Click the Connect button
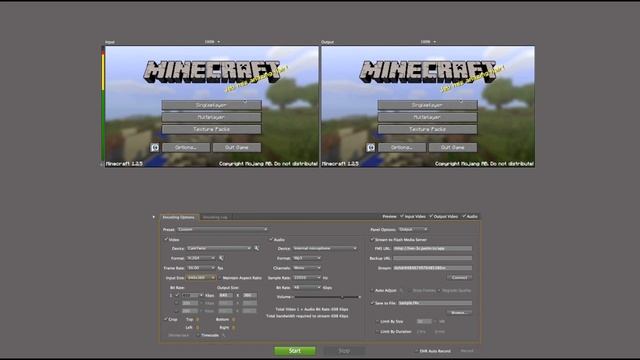Image resolution: width=640 pixels, height=360 pixels. pyautogui.click(x=460, y=278)
